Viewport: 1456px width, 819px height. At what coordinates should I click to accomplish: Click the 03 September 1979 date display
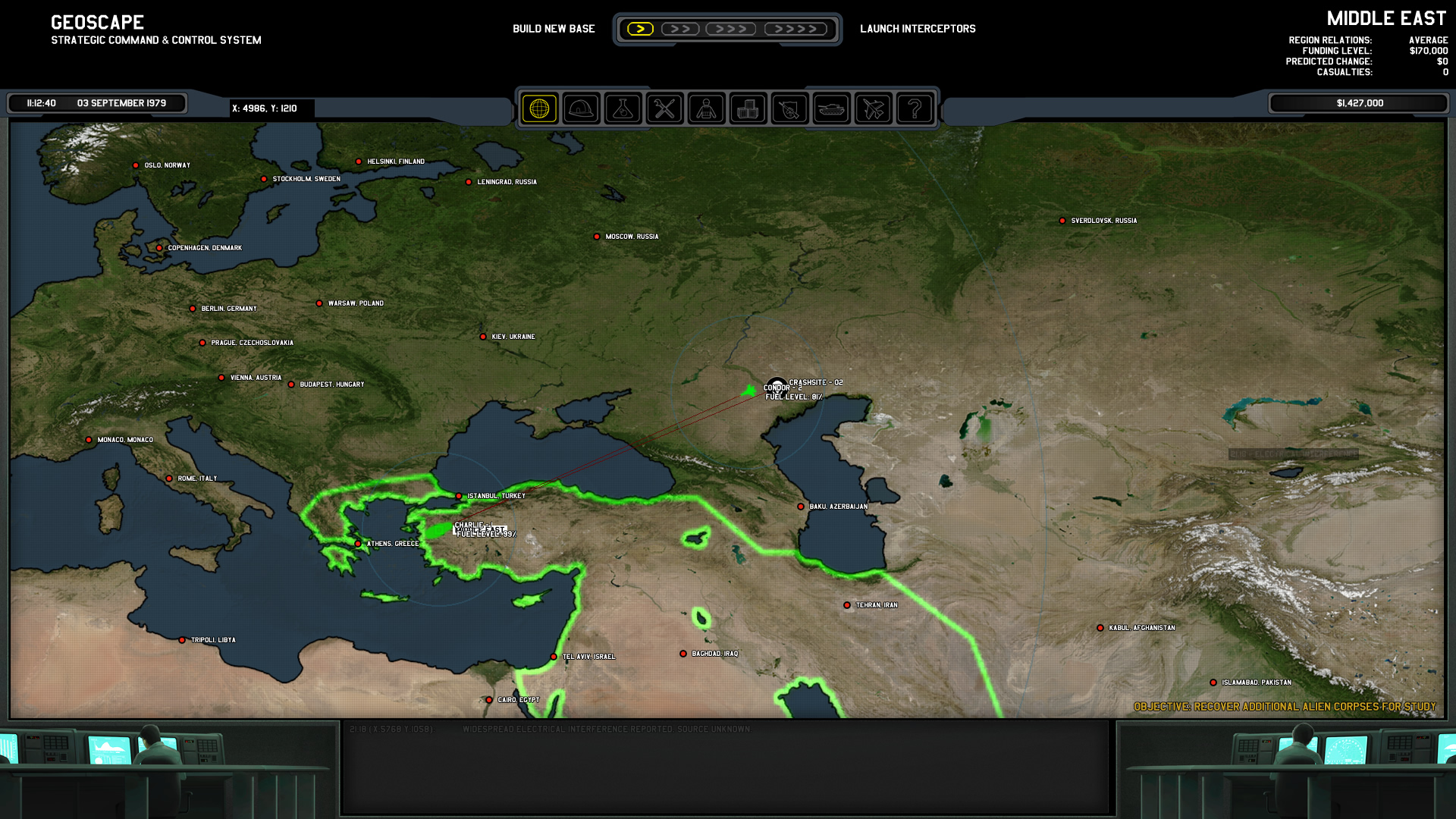click(x=121, y=103)
